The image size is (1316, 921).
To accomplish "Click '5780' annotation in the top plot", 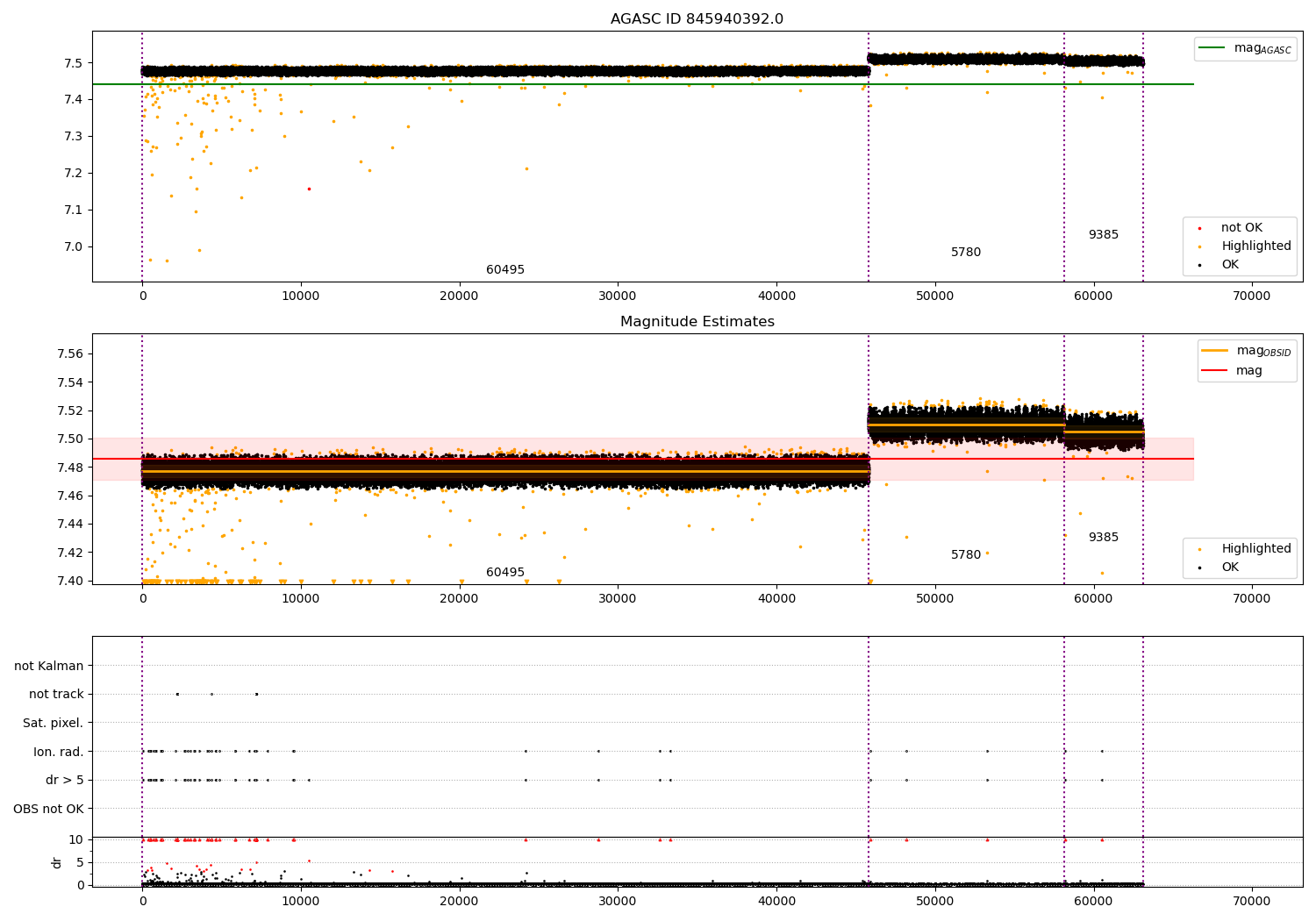I will (966, 253).
